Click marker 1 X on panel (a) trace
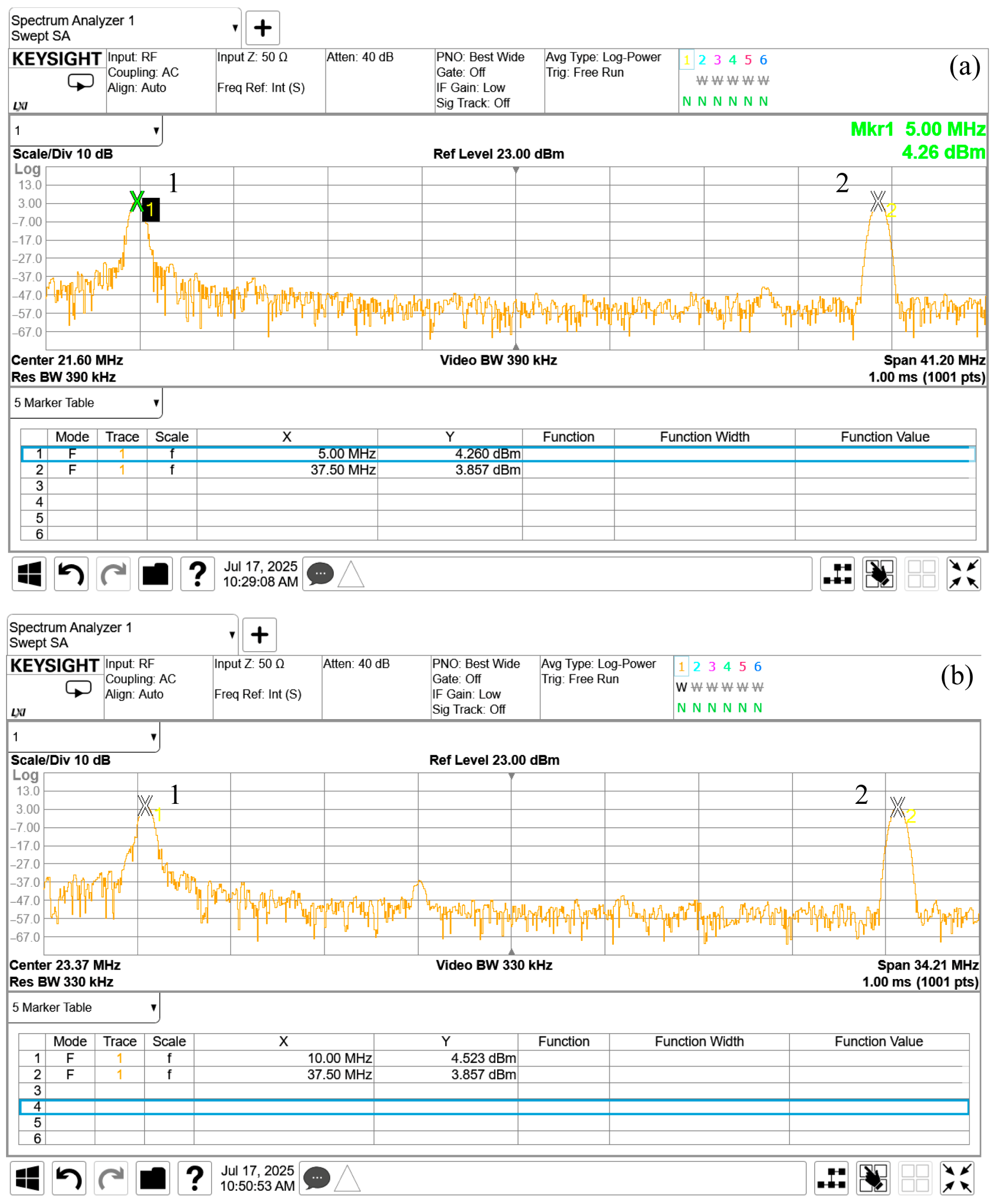The height and width of the screenshot is (1204, 995). 136,202
